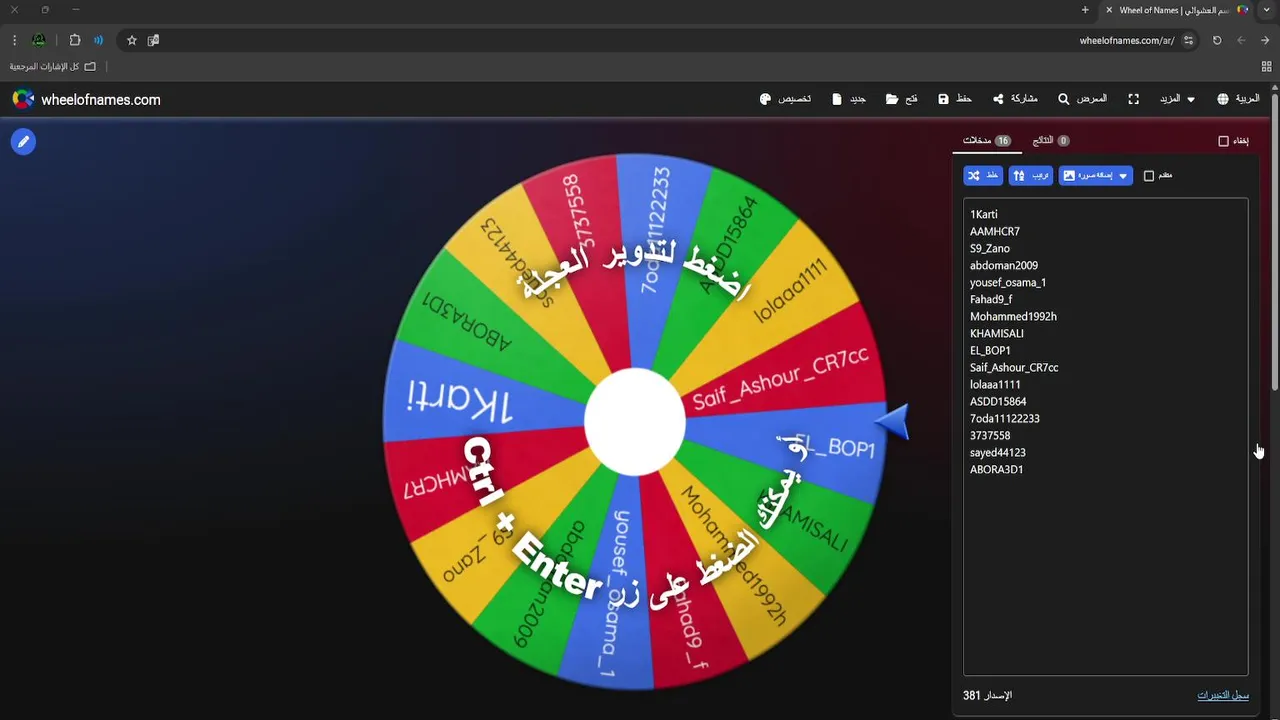Click the white center of the wheel
This screenshot has width=1280, height=720.
(x=634, y=421)
